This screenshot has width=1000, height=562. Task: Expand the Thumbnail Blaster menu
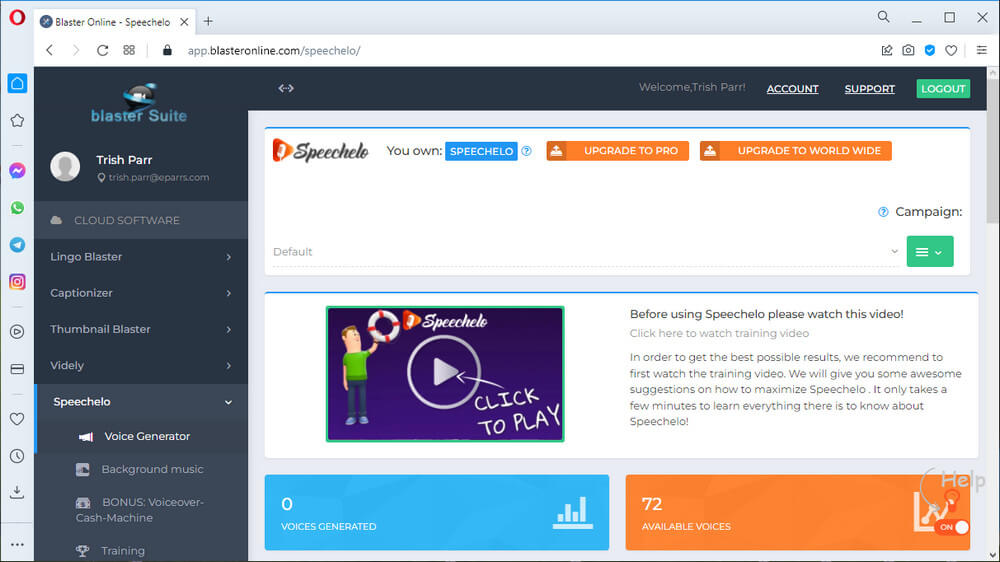(x=141, y=329)
